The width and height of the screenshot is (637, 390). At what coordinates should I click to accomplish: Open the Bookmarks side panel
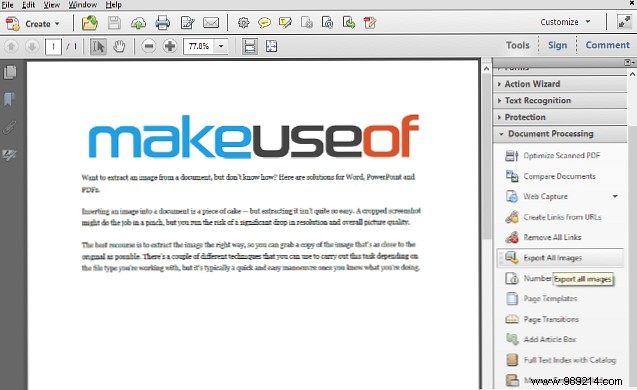(10, 99)
